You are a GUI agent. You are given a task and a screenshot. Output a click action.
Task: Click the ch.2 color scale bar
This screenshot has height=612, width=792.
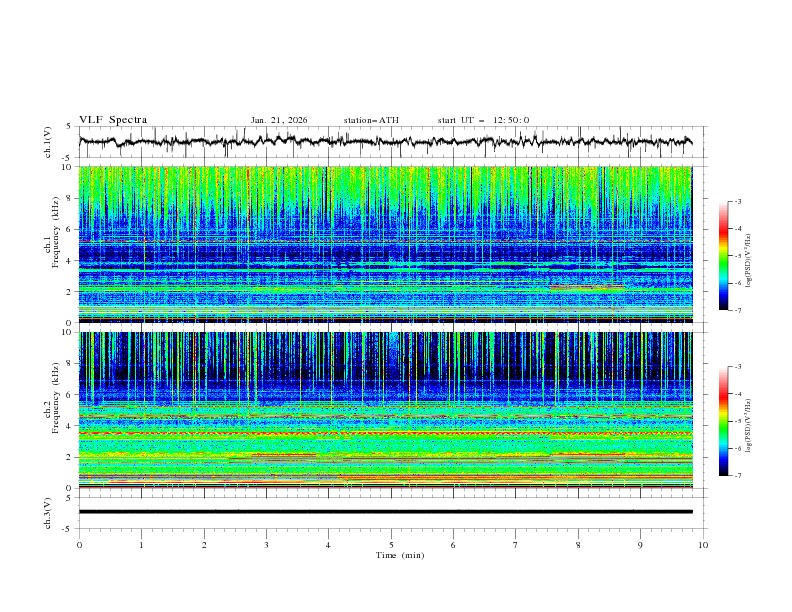[x=723, y=421]
